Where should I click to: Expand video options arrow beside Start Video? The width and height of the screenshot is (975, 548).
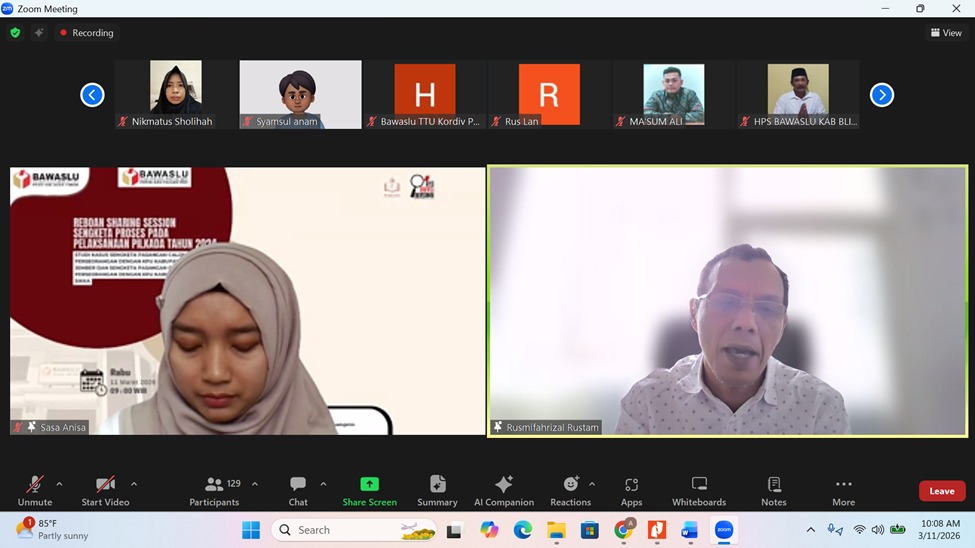134,484
